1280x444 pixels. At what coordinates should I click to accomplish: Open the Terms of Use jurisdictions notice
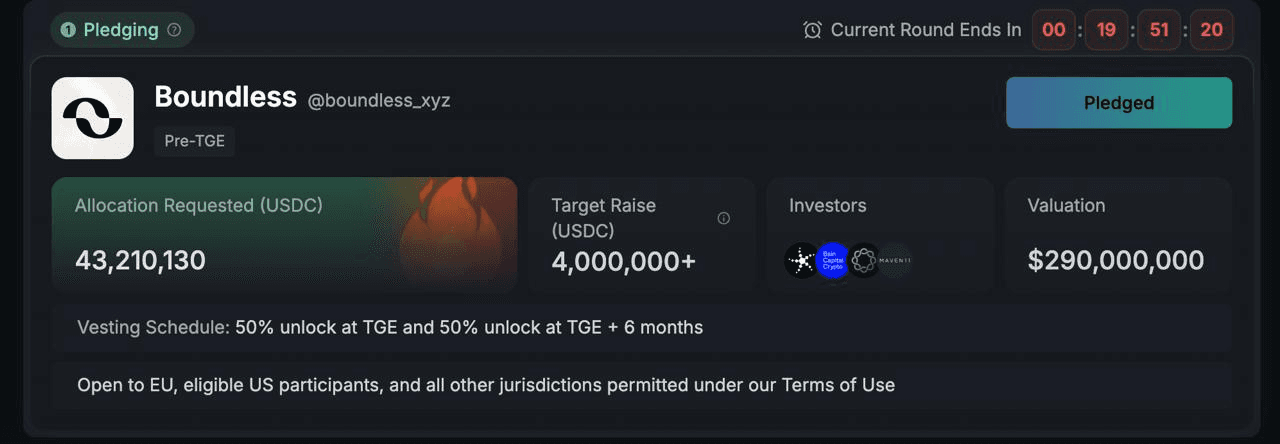click(x=486, y=385)
